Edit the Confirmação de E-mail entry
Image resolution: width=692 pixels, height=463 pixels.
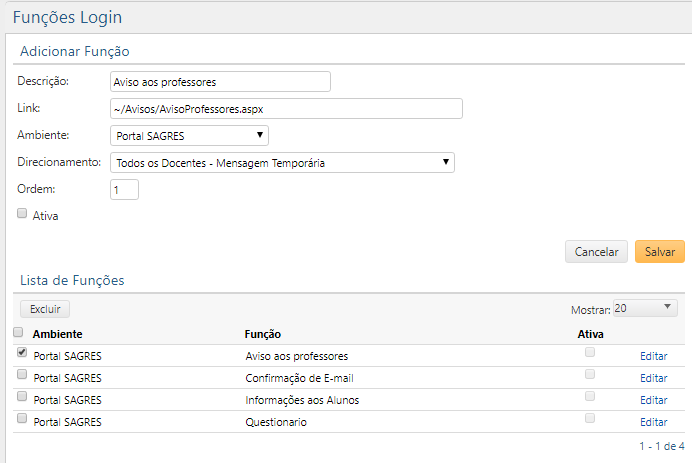point(653,378)
